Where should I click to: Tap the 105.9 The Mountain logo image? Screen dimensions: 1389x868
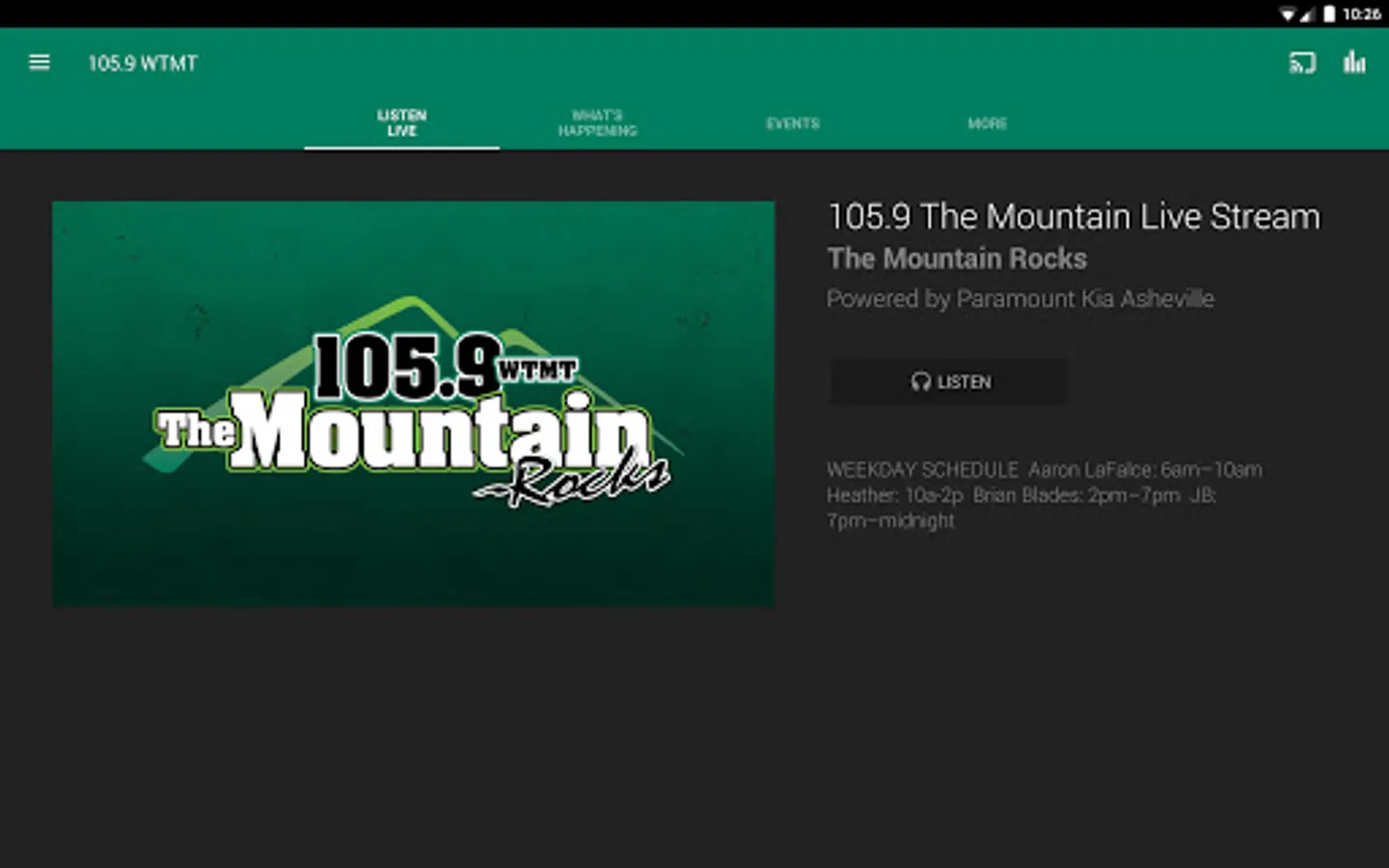(x=413, y=404)
